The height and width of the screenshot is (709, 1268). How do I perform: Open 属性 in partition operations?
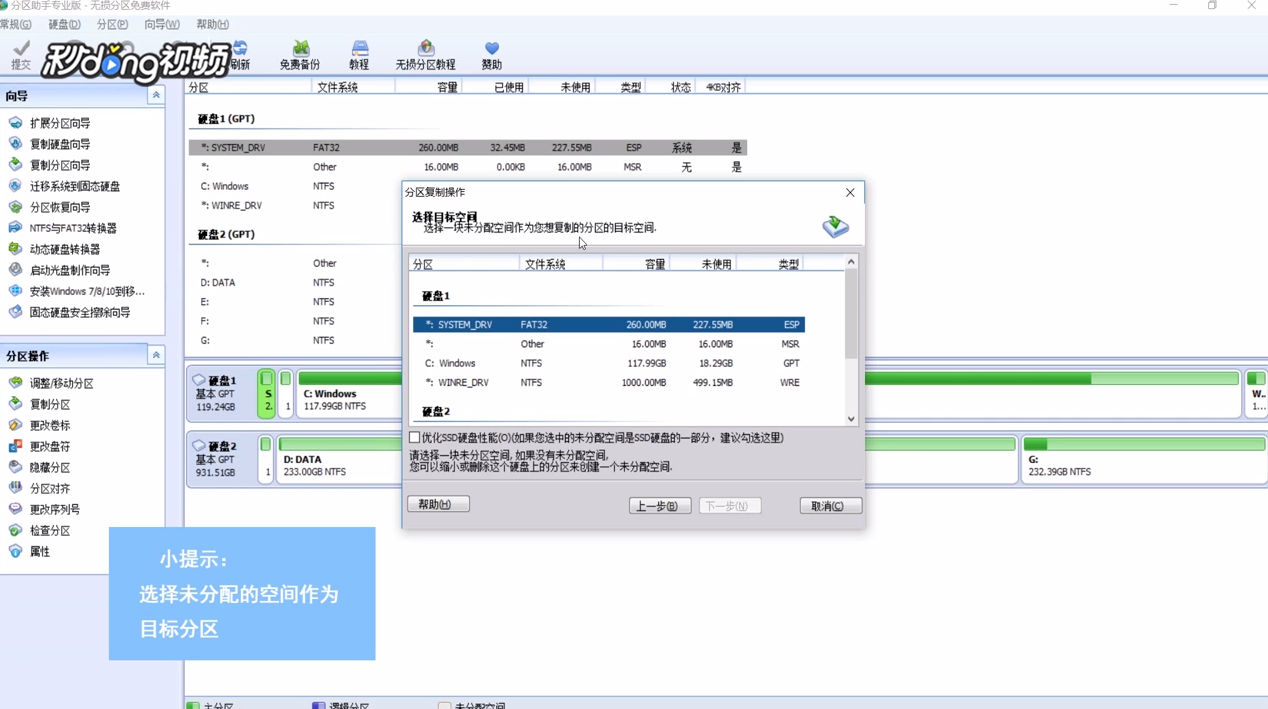[39, 551]
